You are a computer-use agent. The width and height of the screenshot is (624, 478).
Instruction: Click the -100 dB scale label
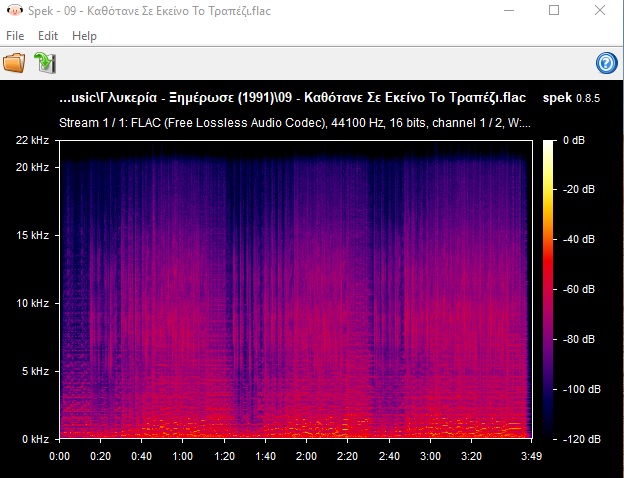581,389
